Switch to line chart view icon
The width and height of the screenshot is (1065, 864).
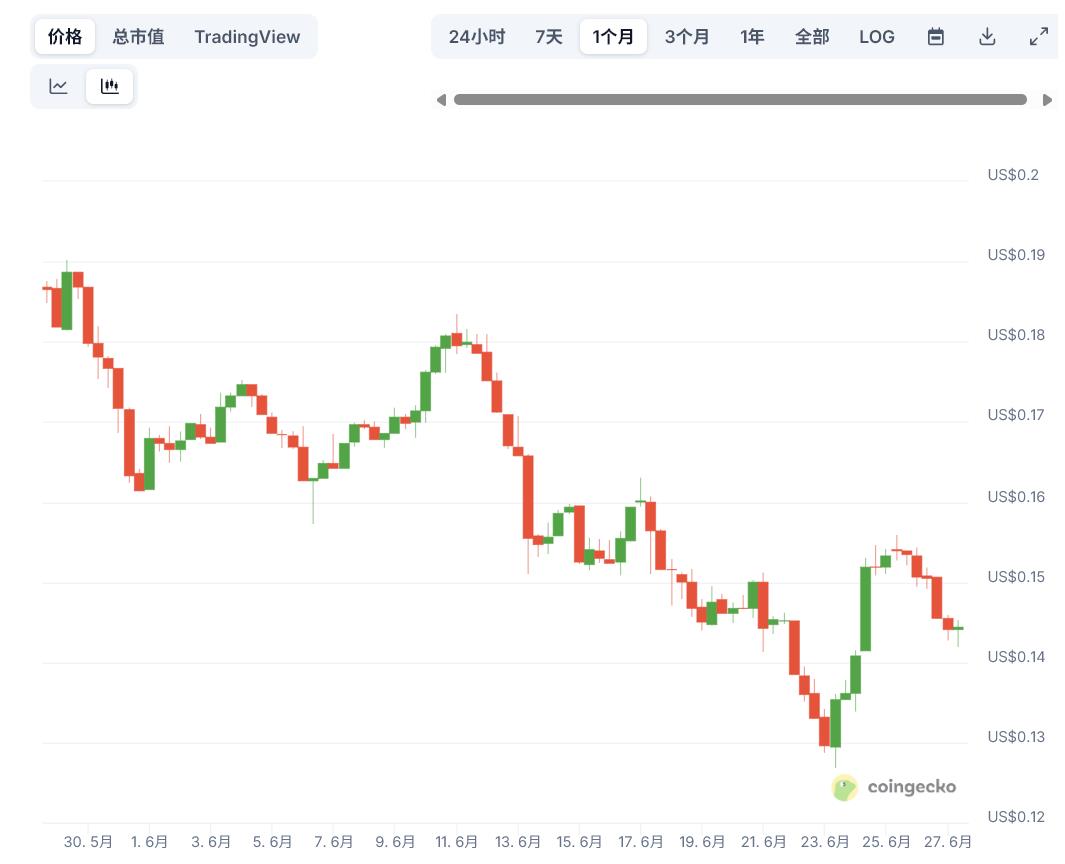pos(59,86)
